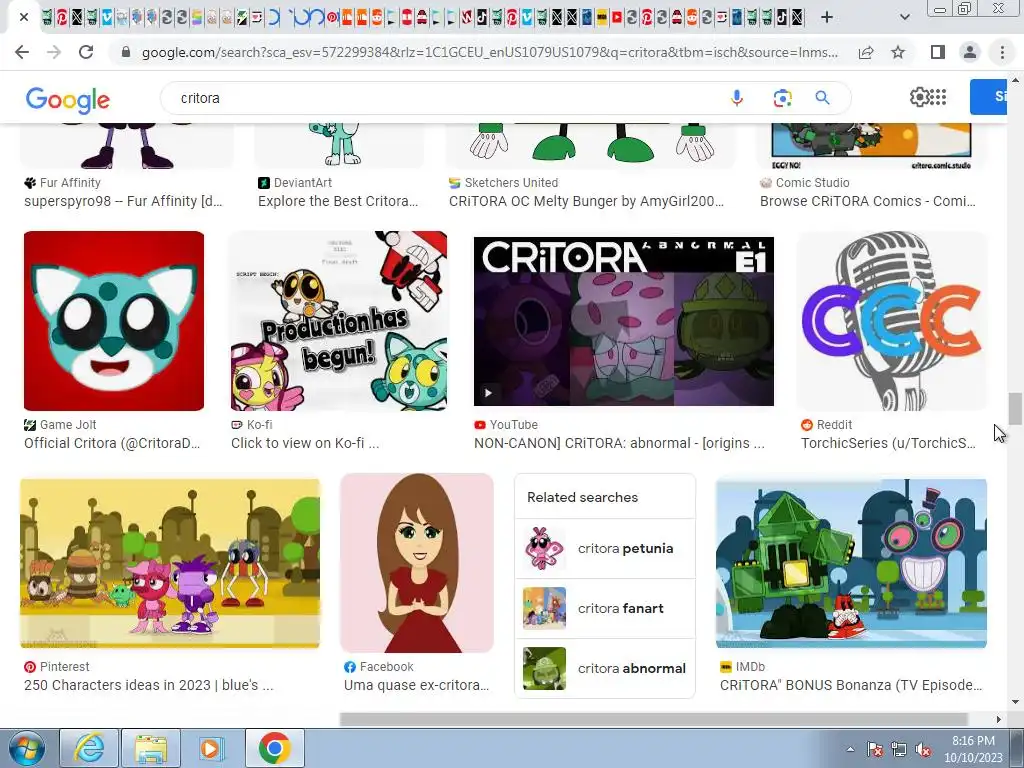Show hidden system tray icons

pyautogui.click(x=850, y=749)
